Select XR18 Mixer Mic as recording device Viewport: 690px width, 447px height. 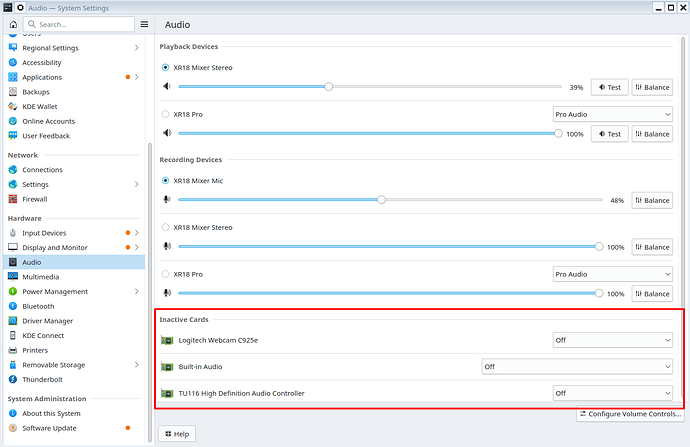(x=165, y=180)
